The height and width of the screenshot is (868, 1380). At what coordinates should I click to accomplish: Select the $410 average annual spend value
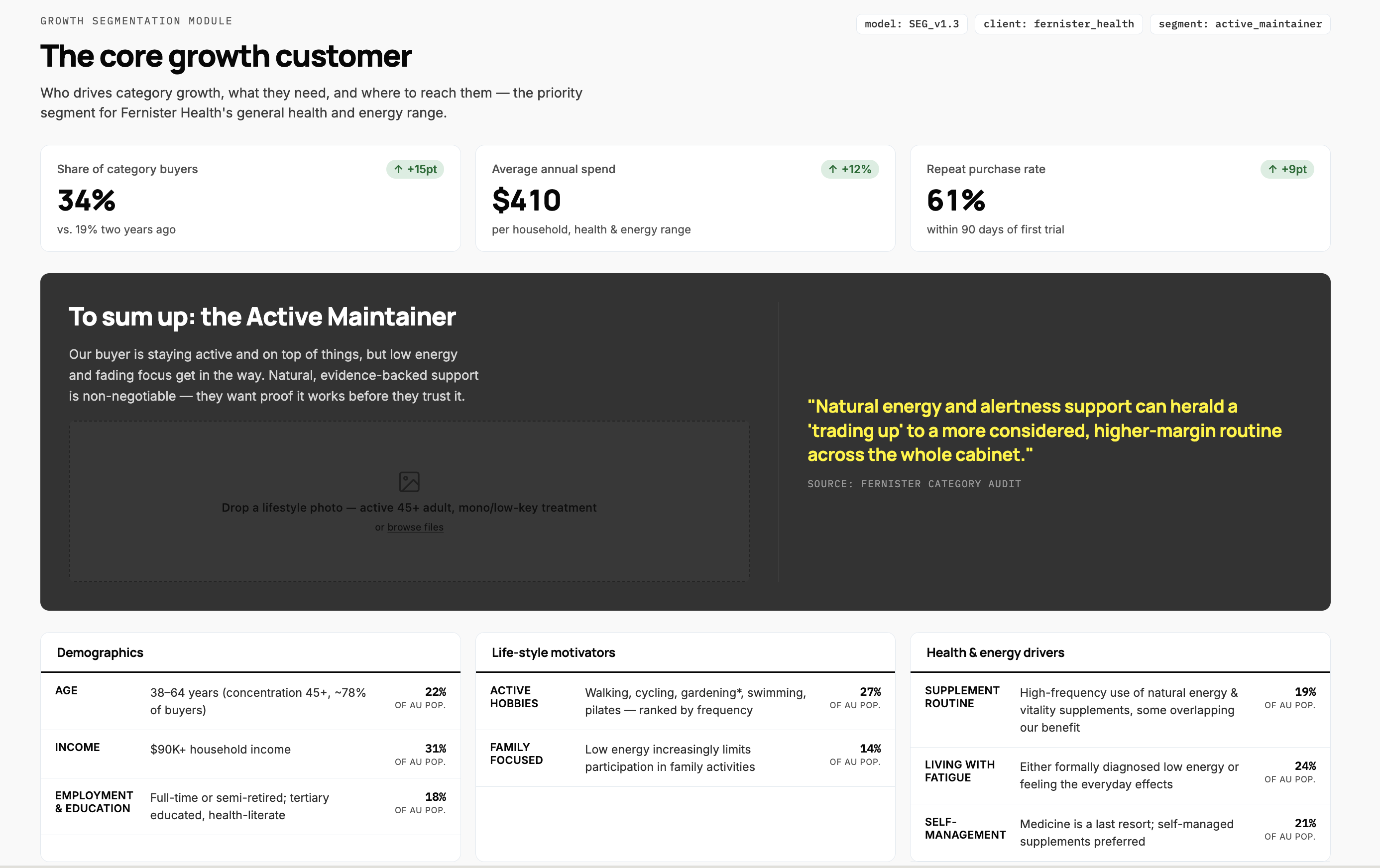[x=526, y=200]
